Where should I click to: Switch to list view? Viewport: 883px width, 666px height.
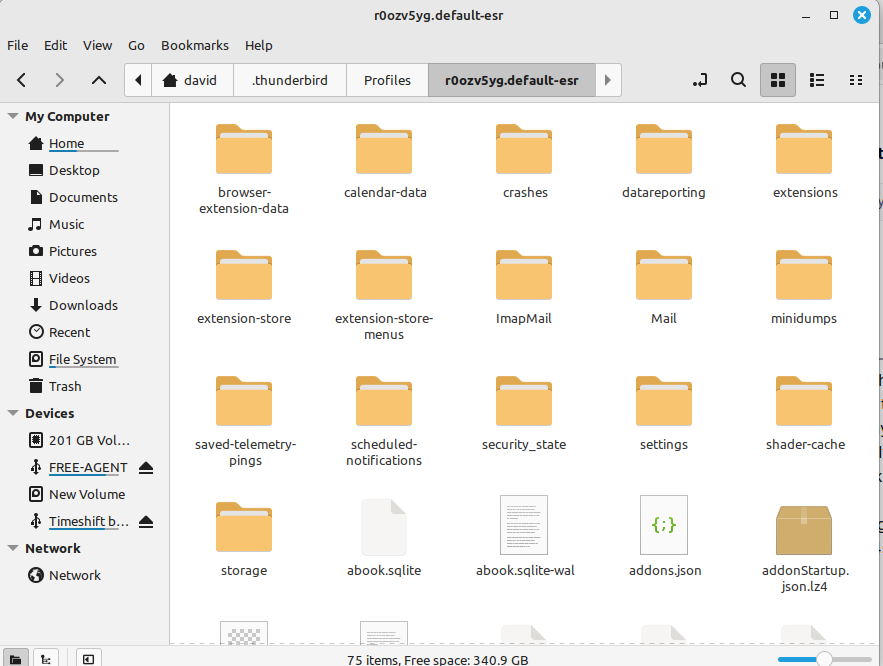[816, 80]
